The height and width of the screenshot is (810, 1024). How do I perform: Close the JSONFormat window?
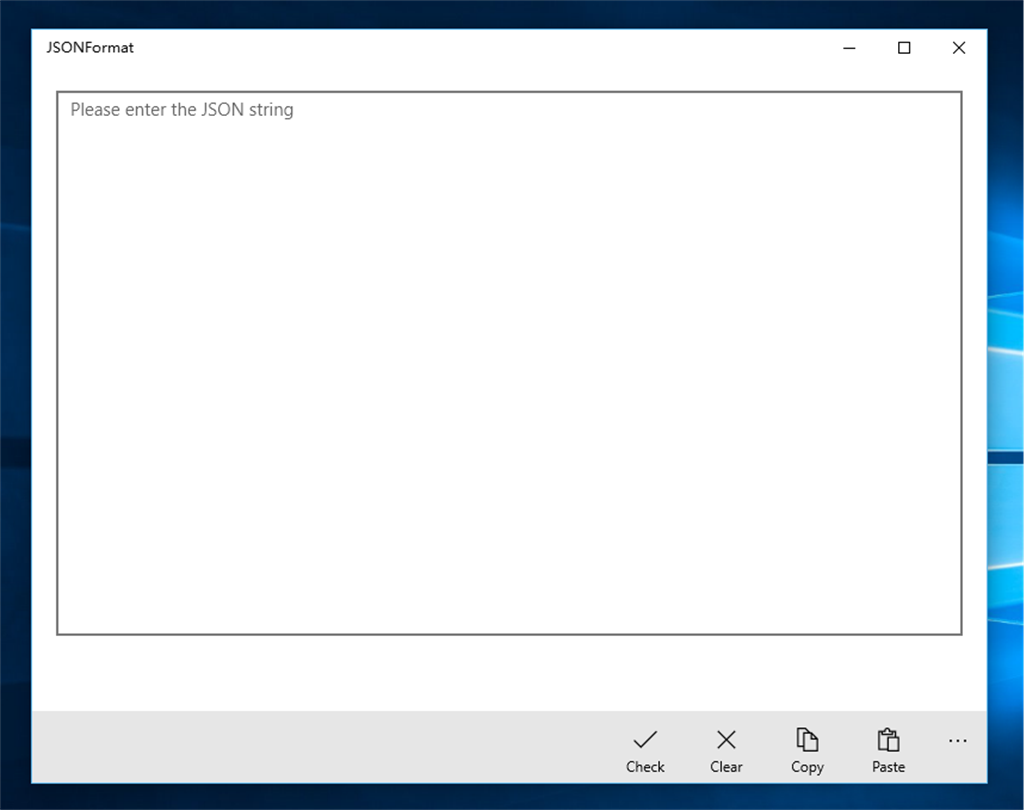[x=959, y=48]
